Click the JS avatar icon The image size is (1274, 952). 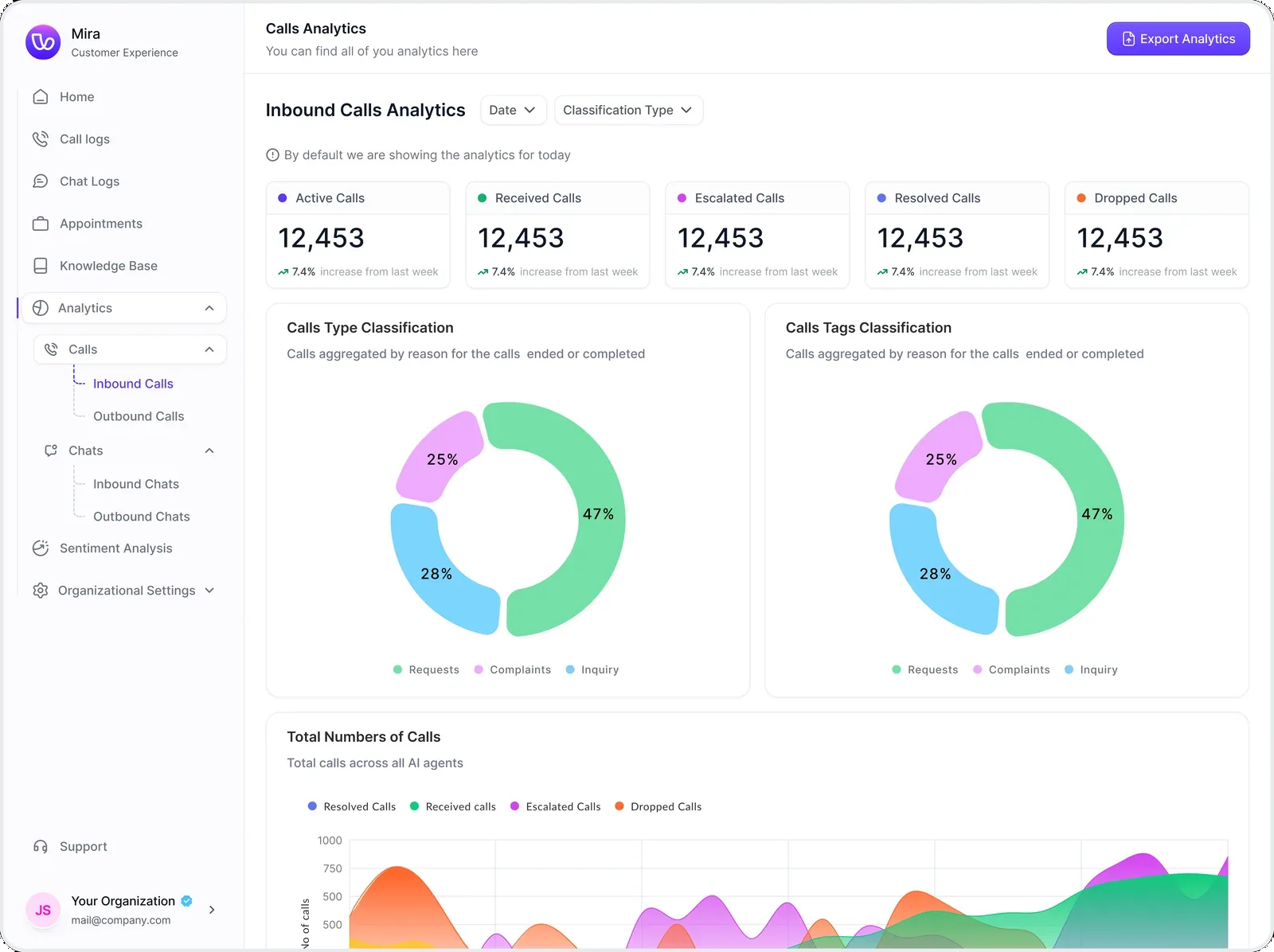click(x=43, y=910)
